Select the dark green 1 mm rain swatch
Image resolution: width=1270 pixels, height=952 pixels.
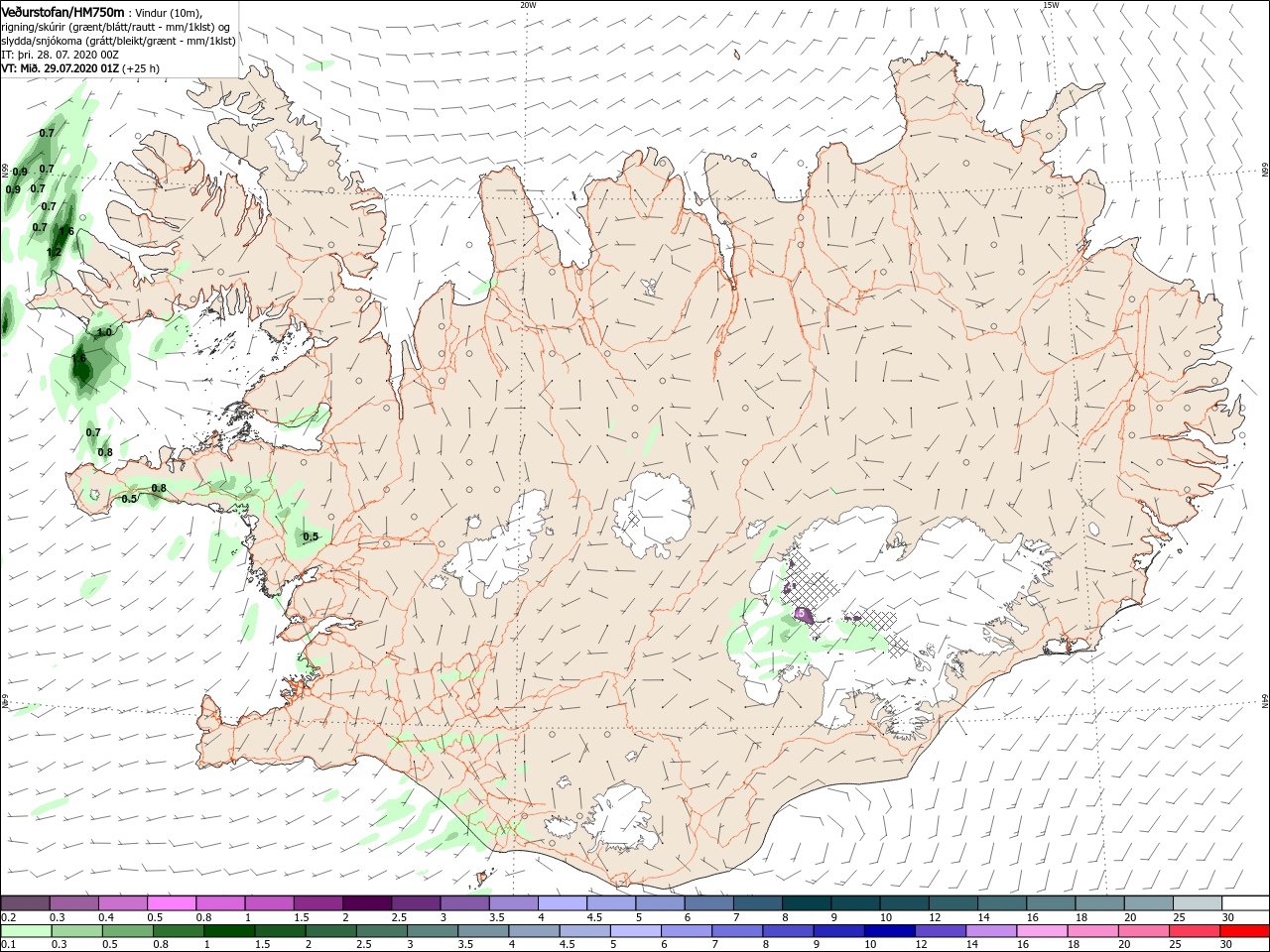tap(229, 931)
